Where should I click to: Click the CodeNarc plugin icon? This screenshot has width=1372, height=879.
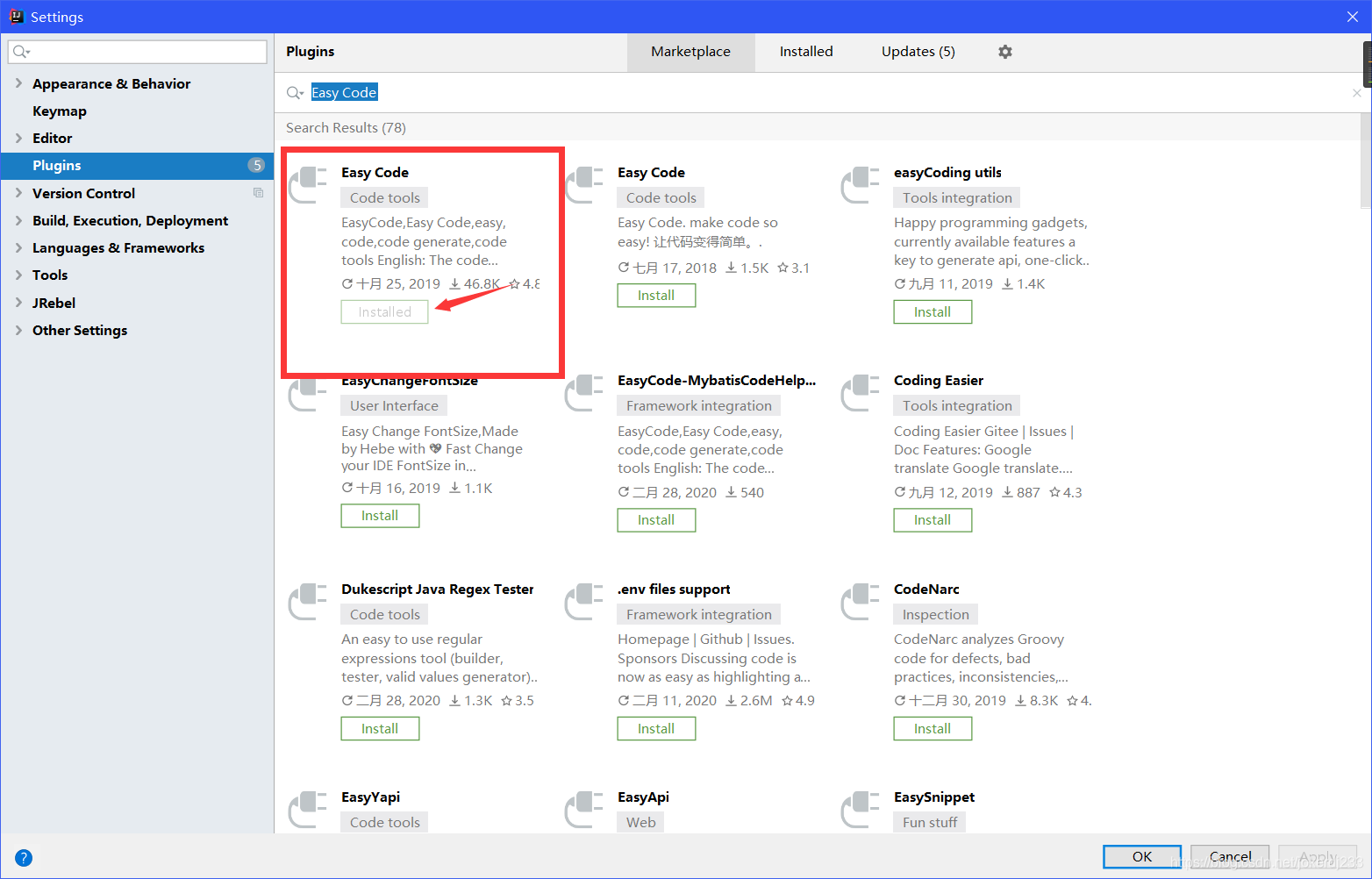tap(861, 602)
